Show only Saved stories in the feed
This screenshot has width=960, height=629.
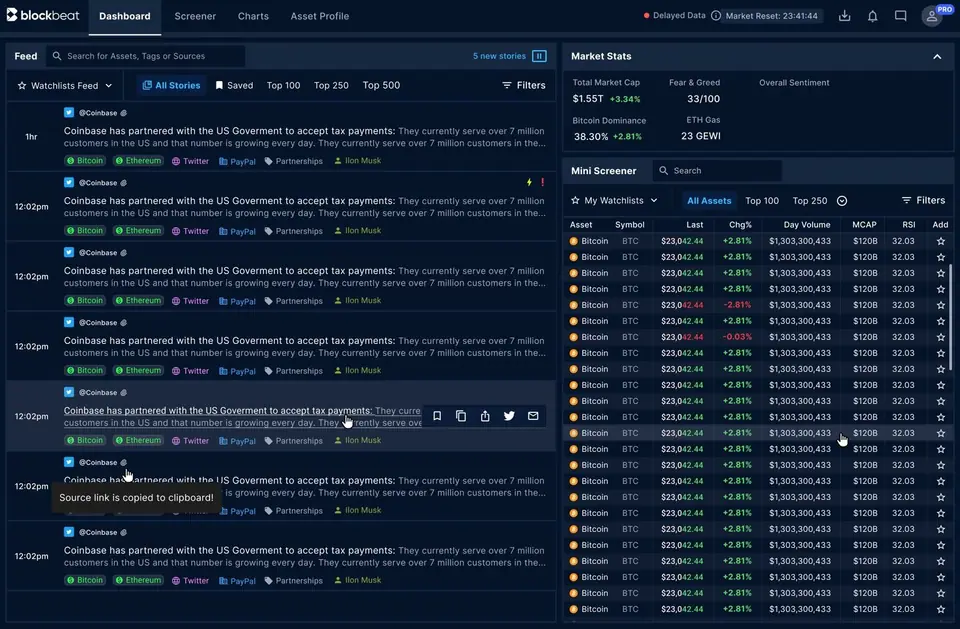[x=234, y=86]
